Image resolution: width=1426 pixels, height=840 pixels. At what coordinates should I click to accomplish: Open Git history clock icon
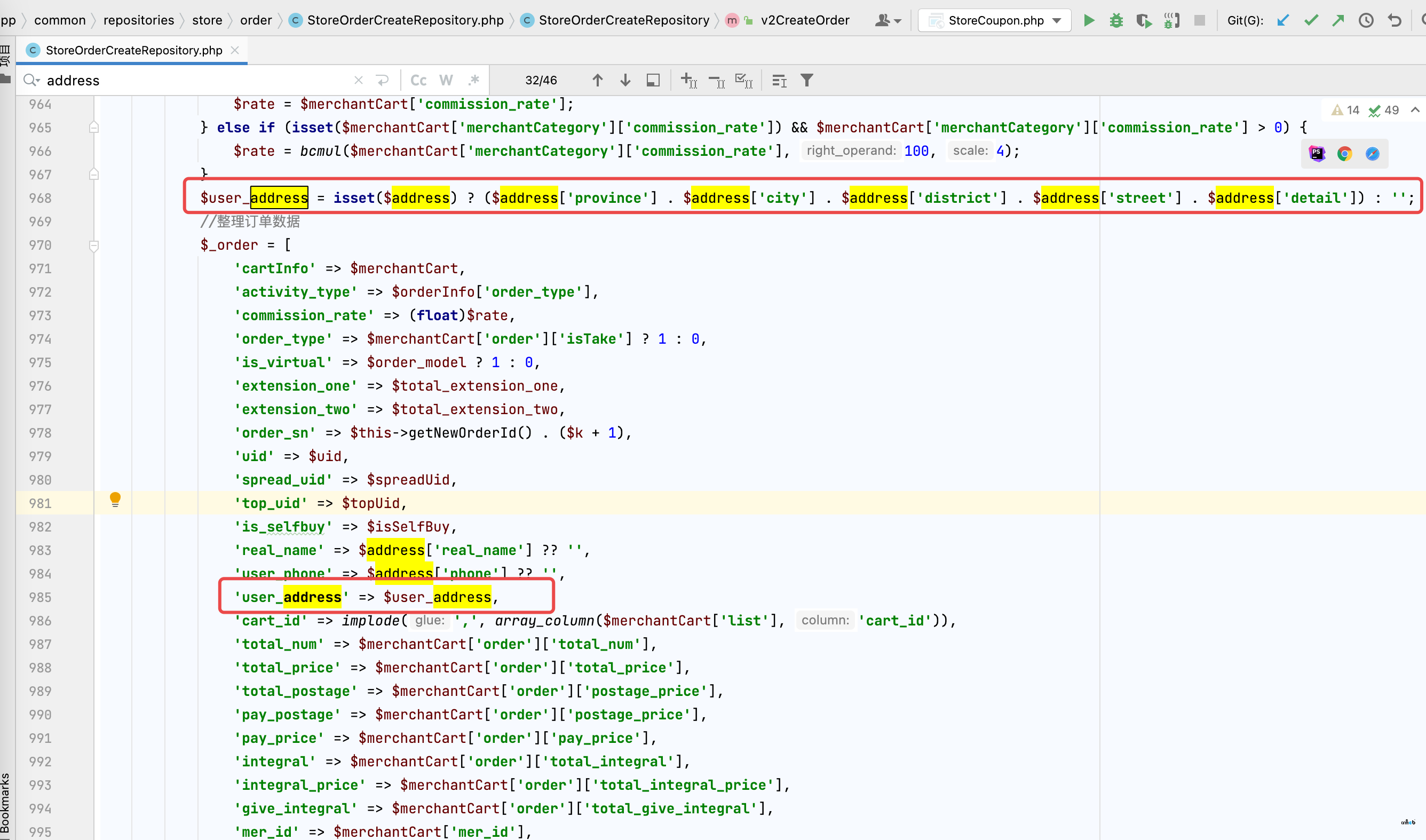click(x=1366, y=20)
